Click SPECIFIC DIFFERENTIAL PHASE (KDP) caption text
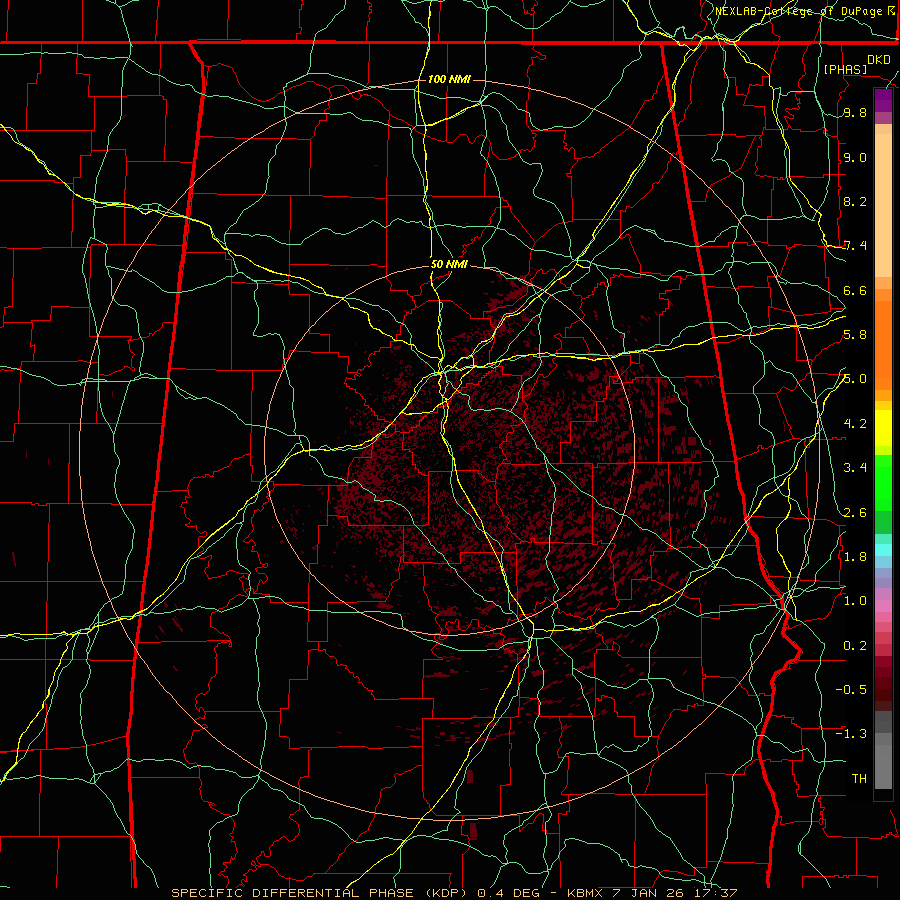The image size is (900, 900). (320, 893)
